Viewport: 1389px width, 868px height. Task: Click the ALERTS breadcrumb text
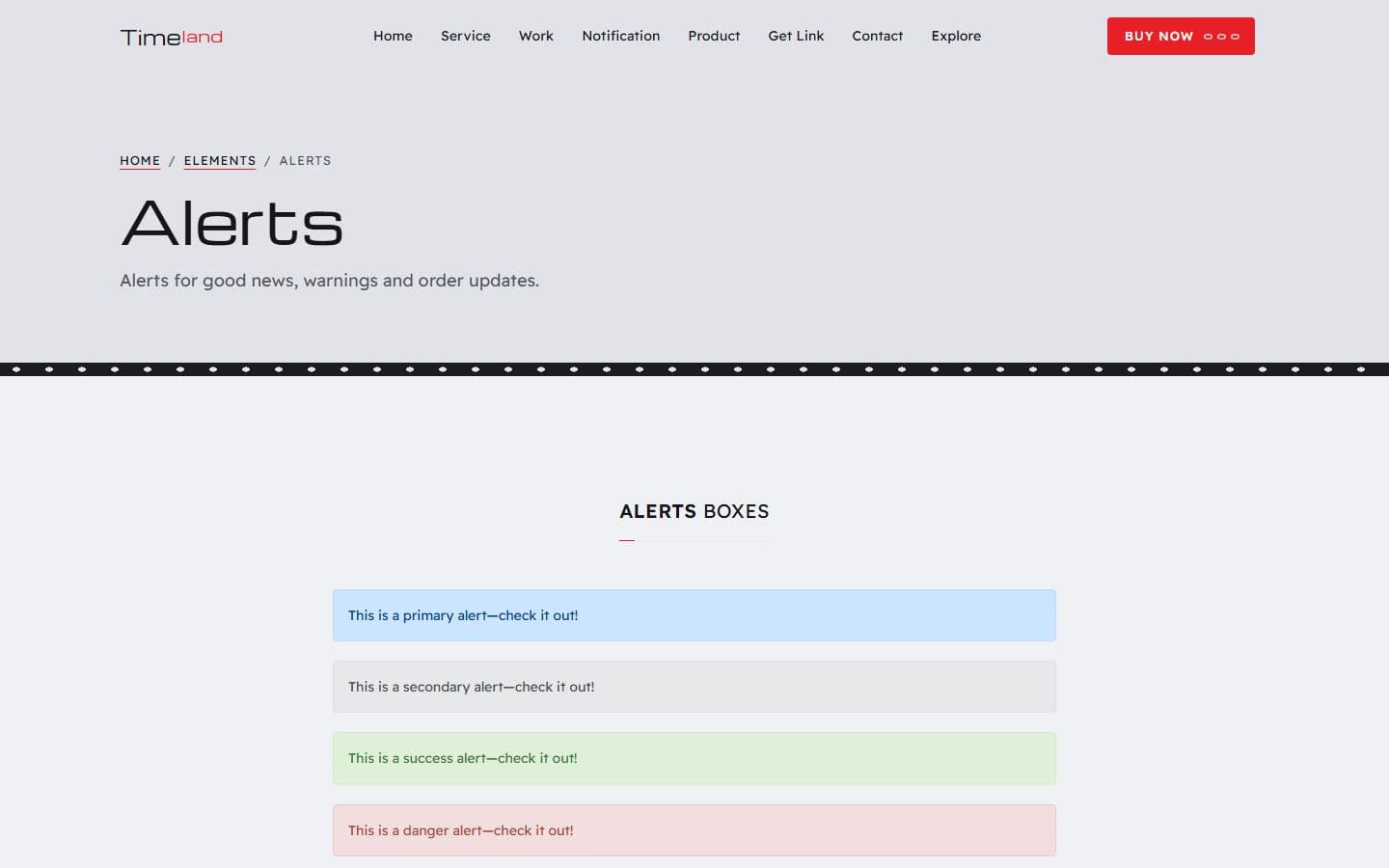point(305,161)
